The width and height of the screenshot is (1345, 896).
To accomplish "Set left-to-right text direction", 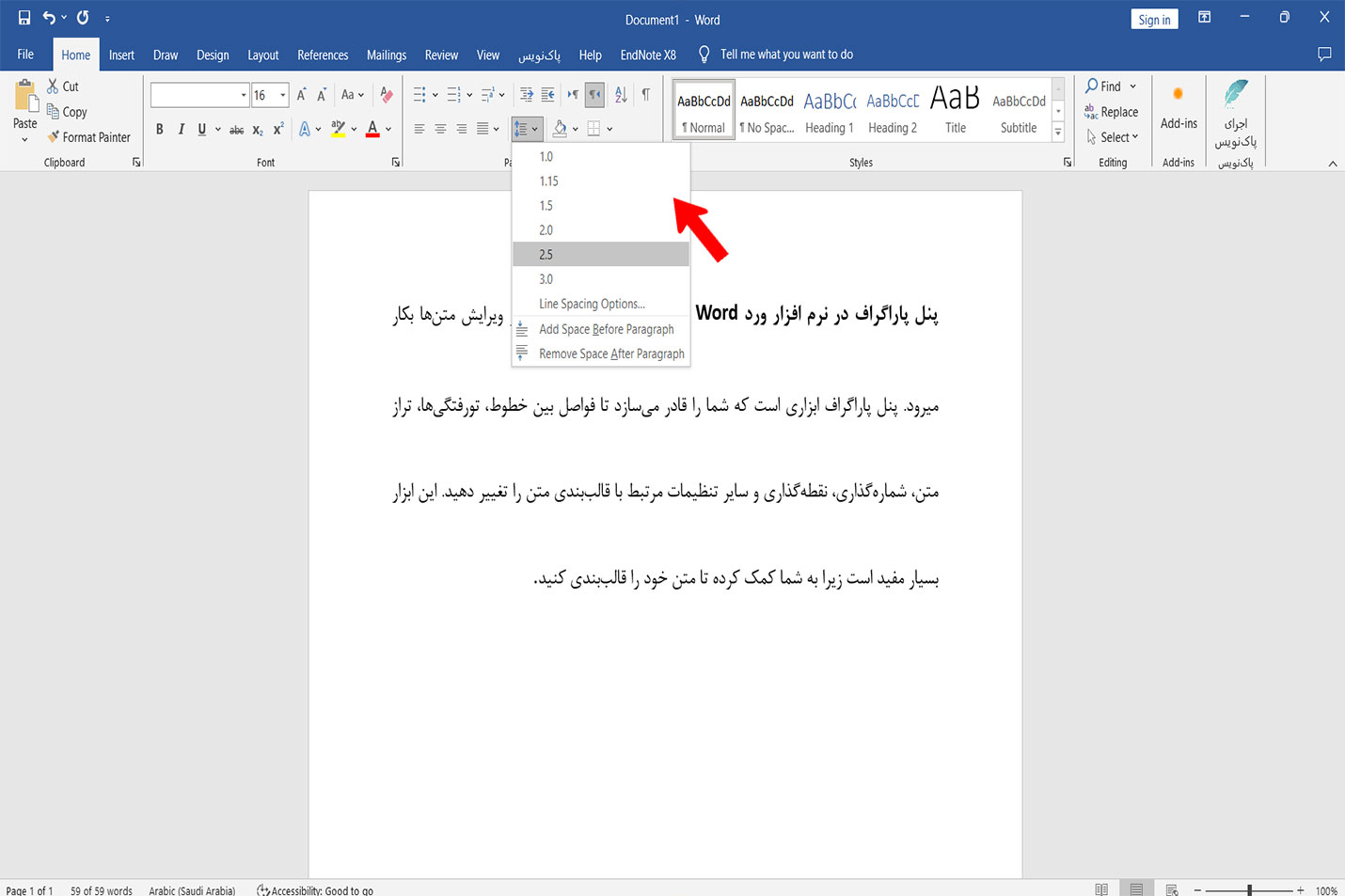I will 573,95.
